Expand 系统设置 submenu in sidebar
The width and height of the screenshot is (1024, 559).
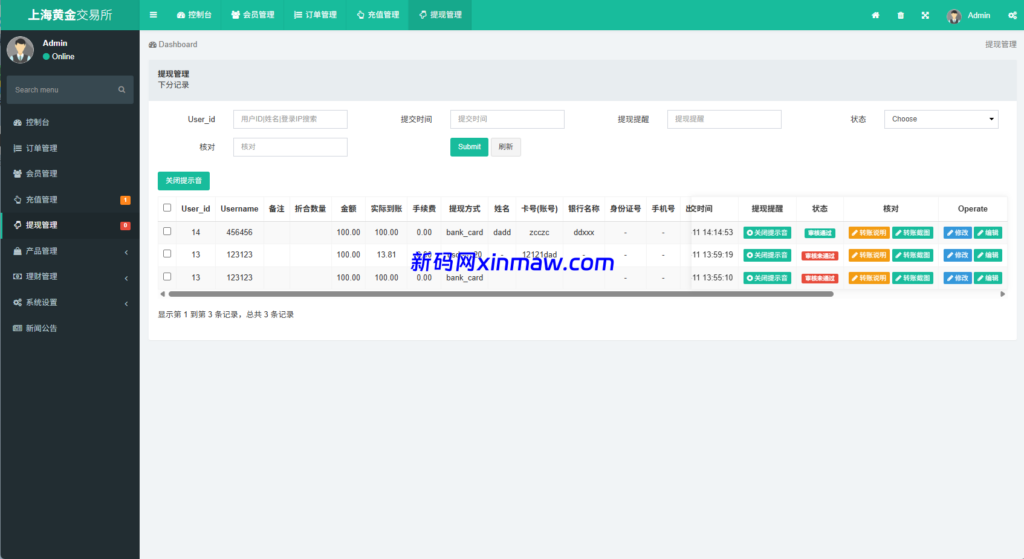click(x=70, y=302)
